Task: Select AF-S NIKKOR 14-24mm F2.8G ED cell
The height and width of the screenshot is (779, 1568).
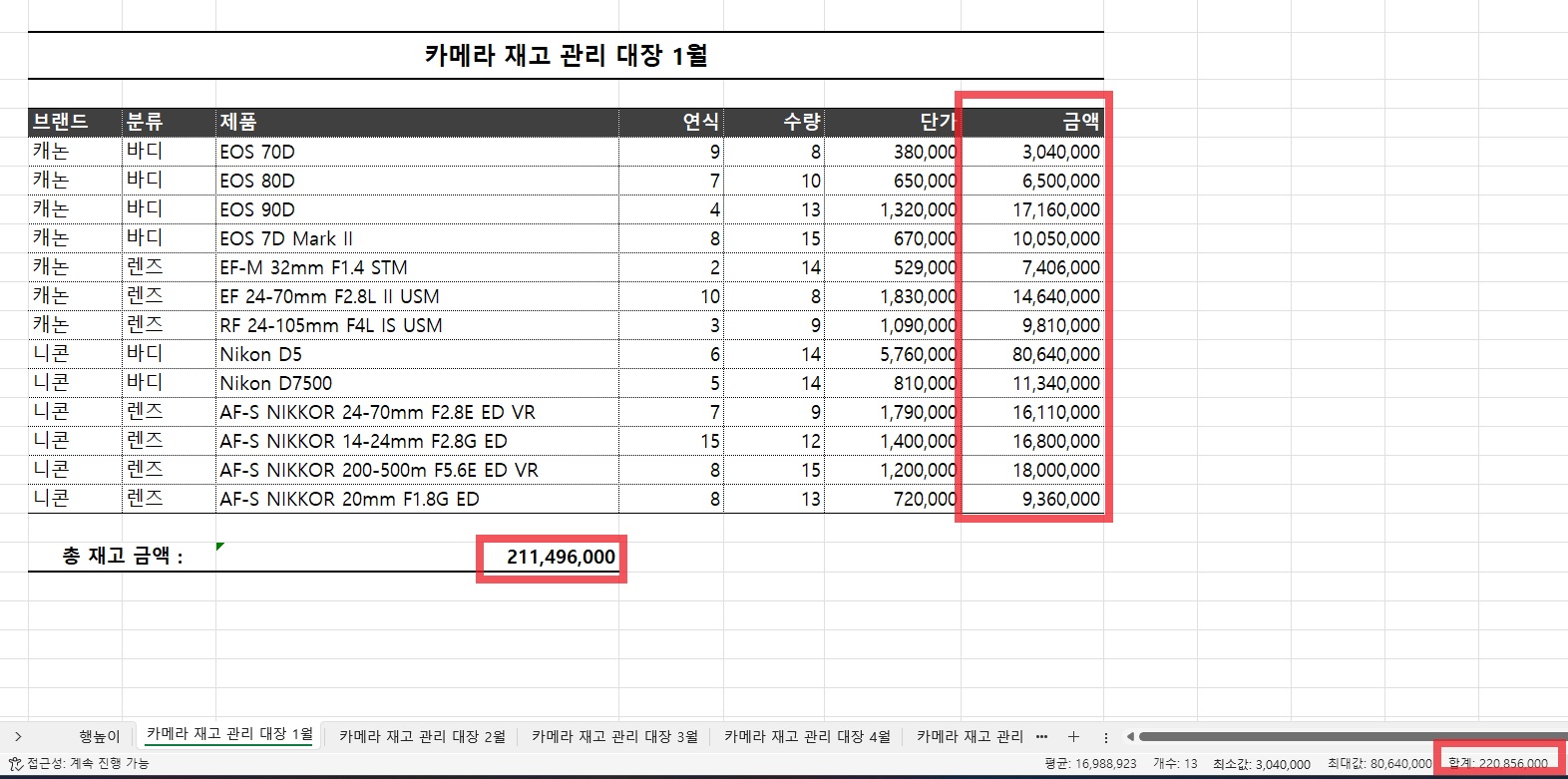Action: pos(417,441)
